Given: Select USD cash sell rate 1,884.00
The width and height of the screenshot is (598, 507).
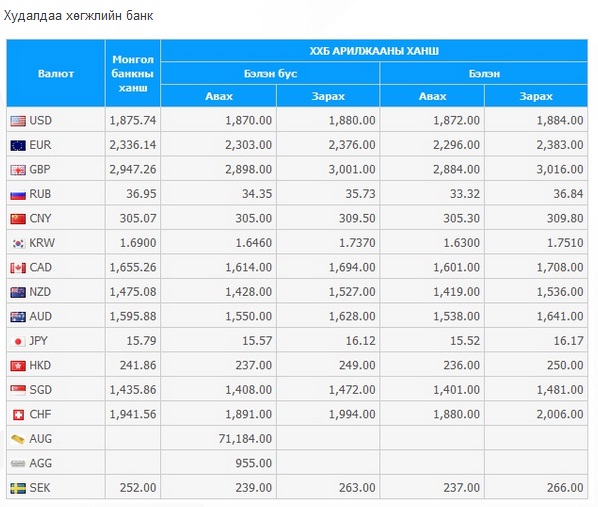Looking at the screenshot, I should point(560,121).
